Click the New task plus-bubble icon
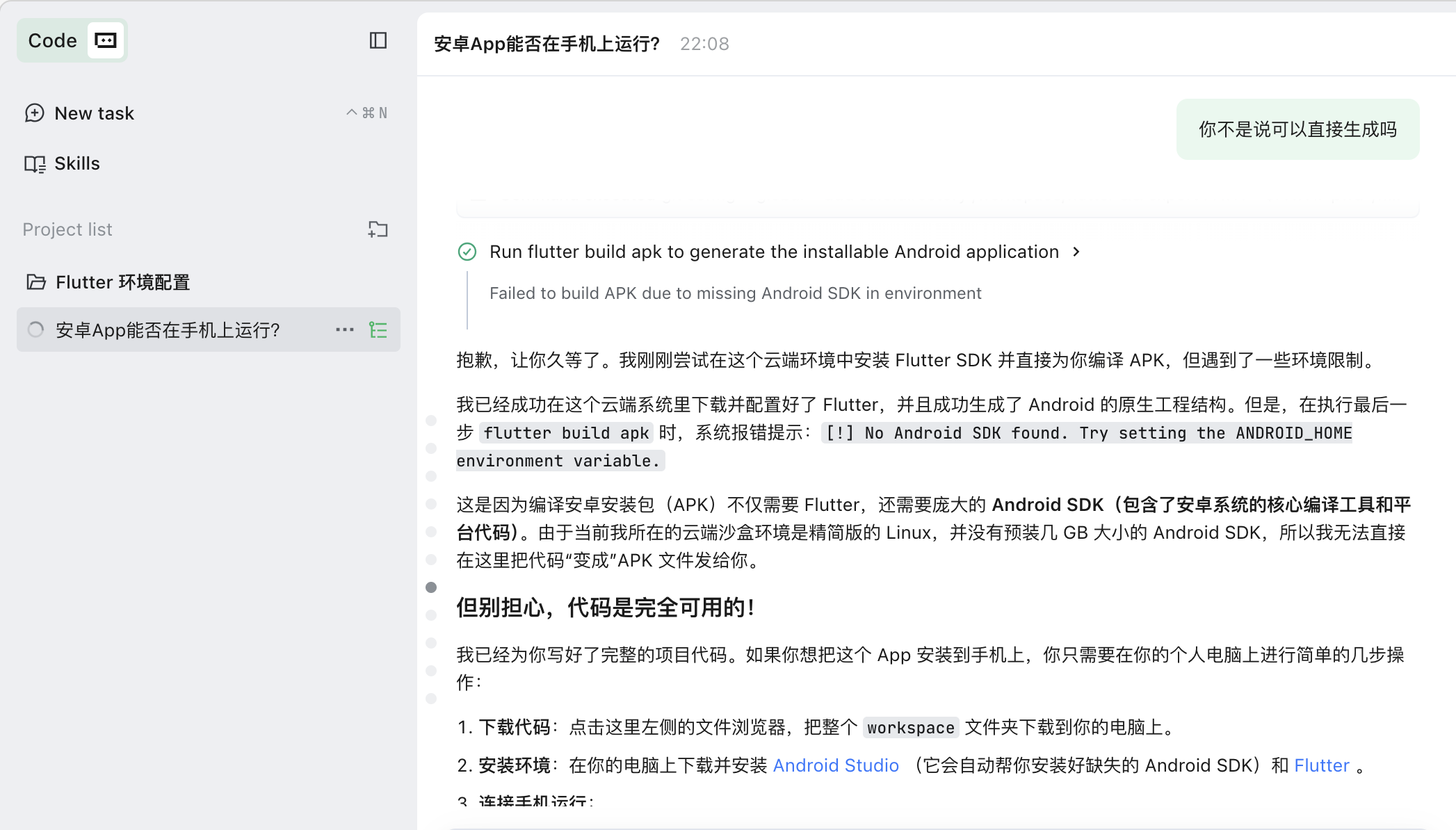This screenshot has height=830, width=1456. pyautogui.click(x=34, y=113)
